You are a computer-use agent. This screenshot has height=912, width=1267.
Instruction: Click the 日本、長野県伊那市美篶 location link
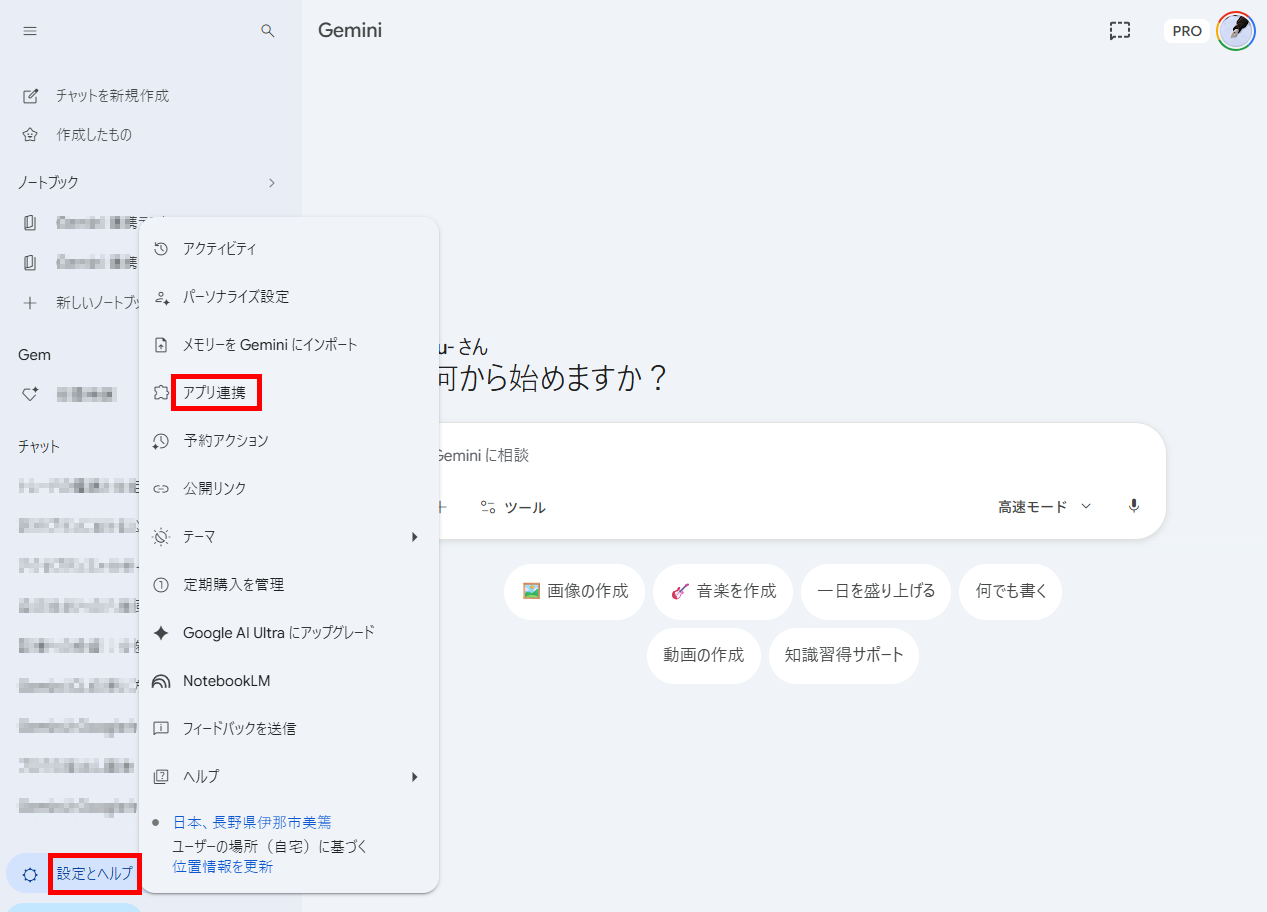[252, 822]
